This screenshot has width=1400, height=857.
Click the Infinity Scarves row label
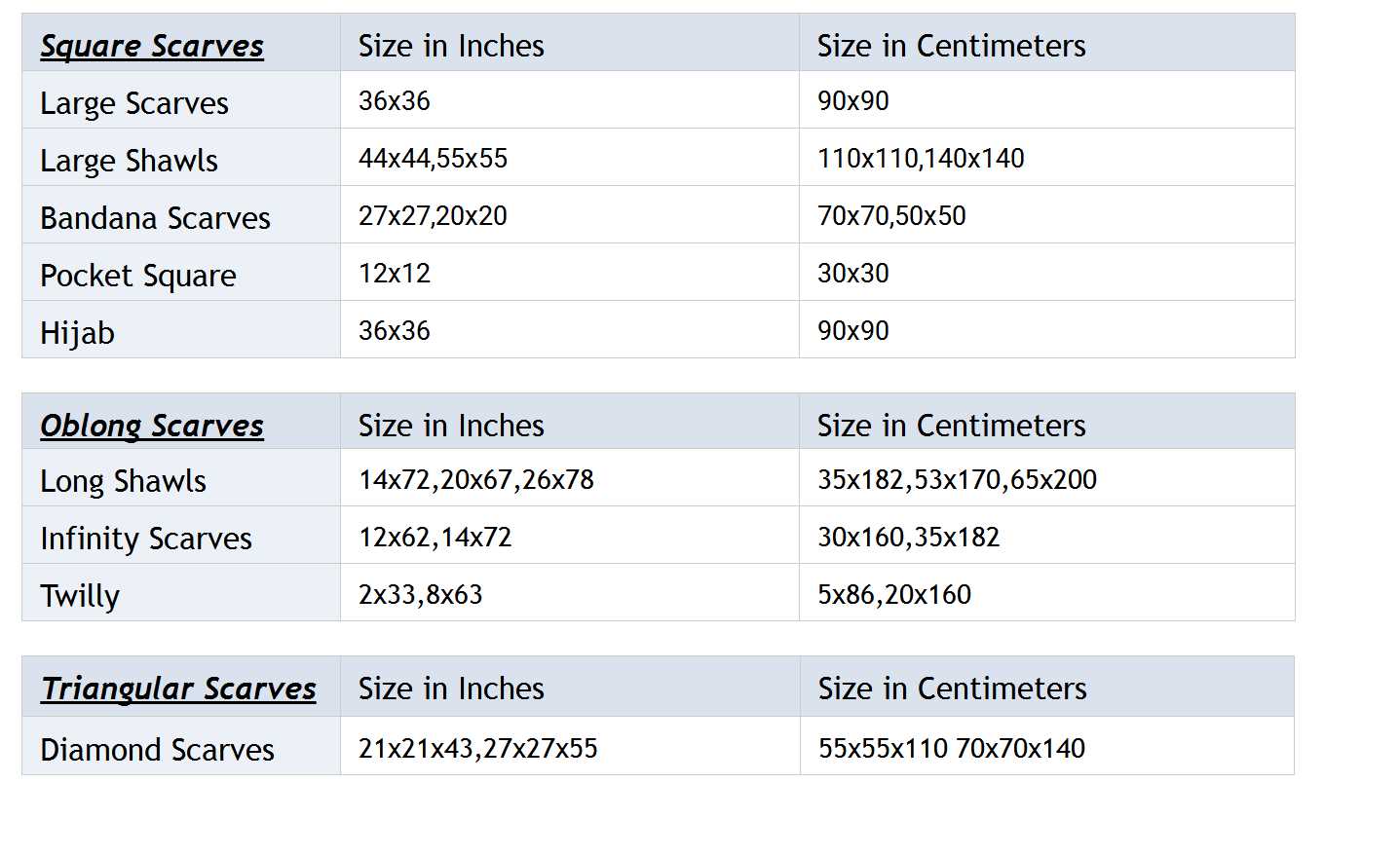pos(146,539)
